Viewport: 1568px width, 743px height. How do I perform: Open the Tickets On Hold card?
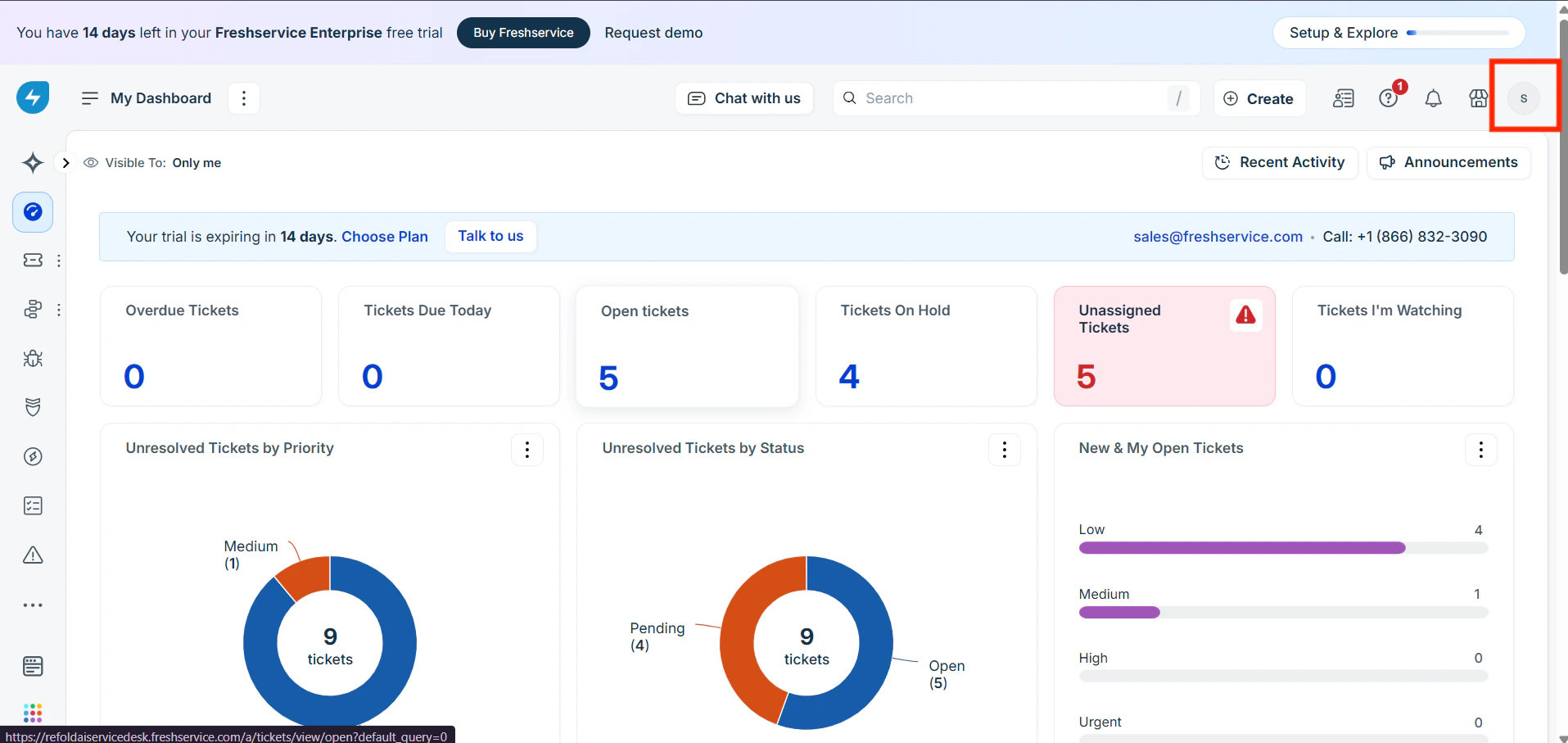point(926,346)
